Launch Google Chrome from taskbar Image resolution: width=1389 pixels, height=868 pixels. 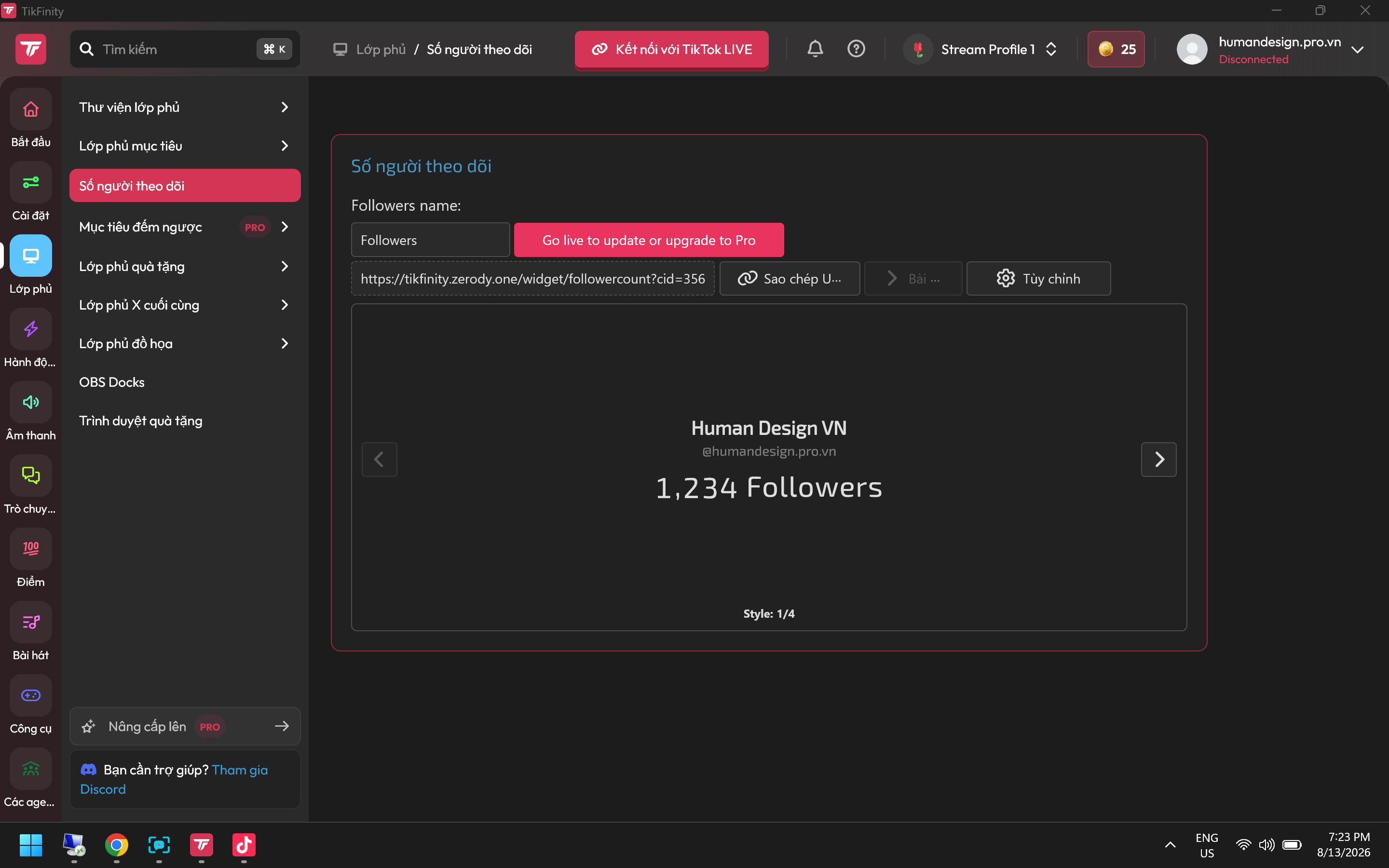(117, 845)
